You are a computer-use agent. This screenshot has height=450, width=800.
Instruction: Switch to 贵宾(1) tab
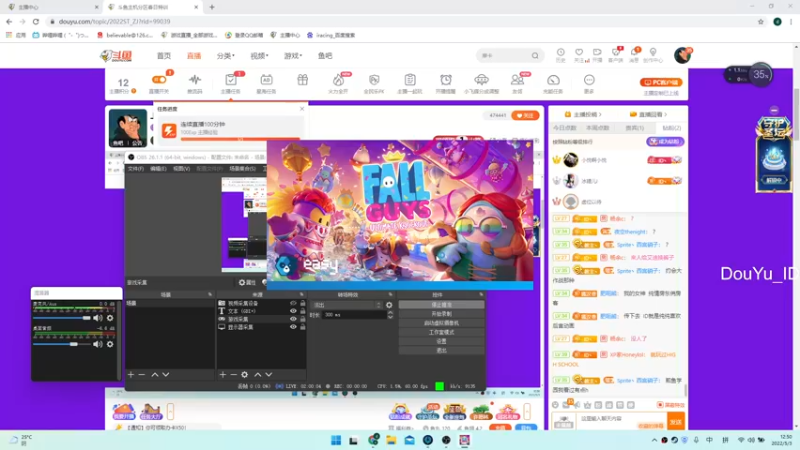(x=635, y=128)
